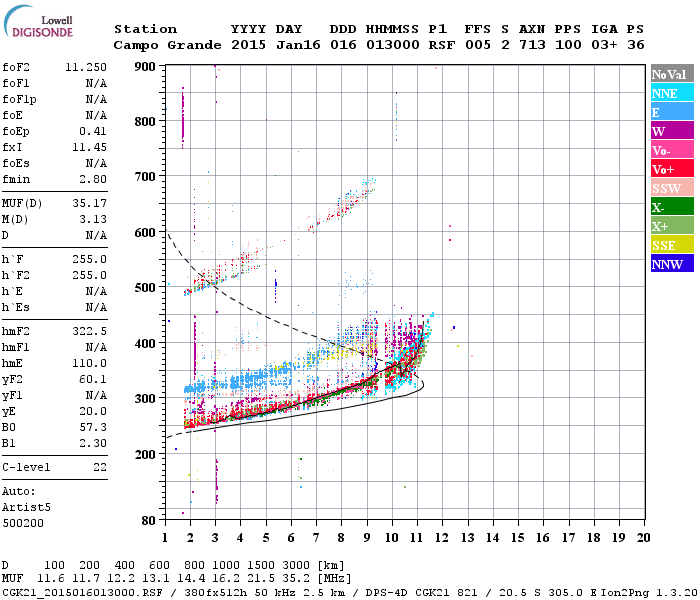Viewport: 700px width, 600px height.
Task: Click the foF2 value 11.250
Action: (x=86, y=67)
